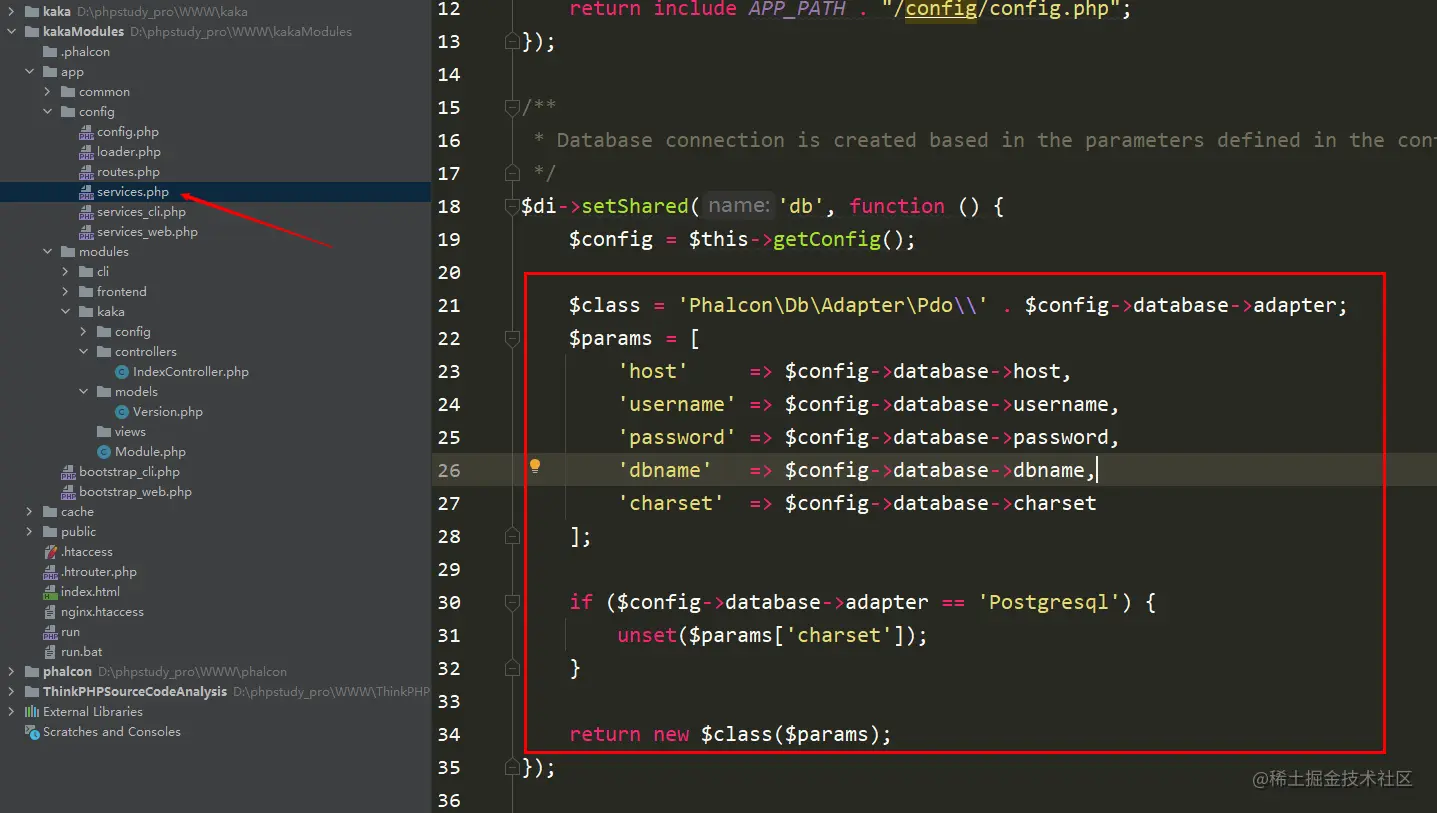Viewport: 1437px width, 813px height.
Task: Click the Module.php class icon
Action: click(x=105, y=452)
